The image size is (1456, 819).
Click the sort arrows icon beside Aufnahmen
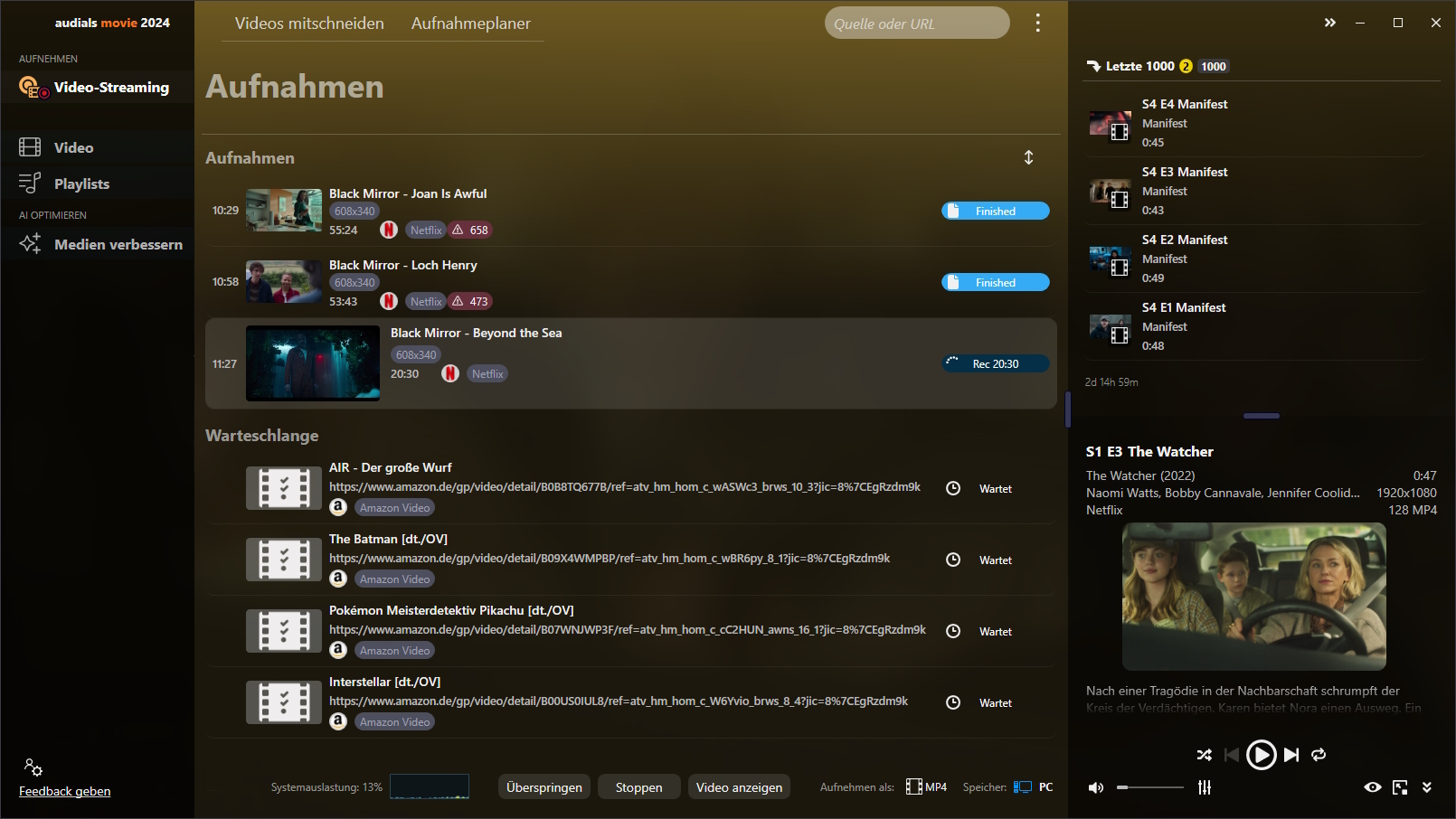[x=1028, y=157]
